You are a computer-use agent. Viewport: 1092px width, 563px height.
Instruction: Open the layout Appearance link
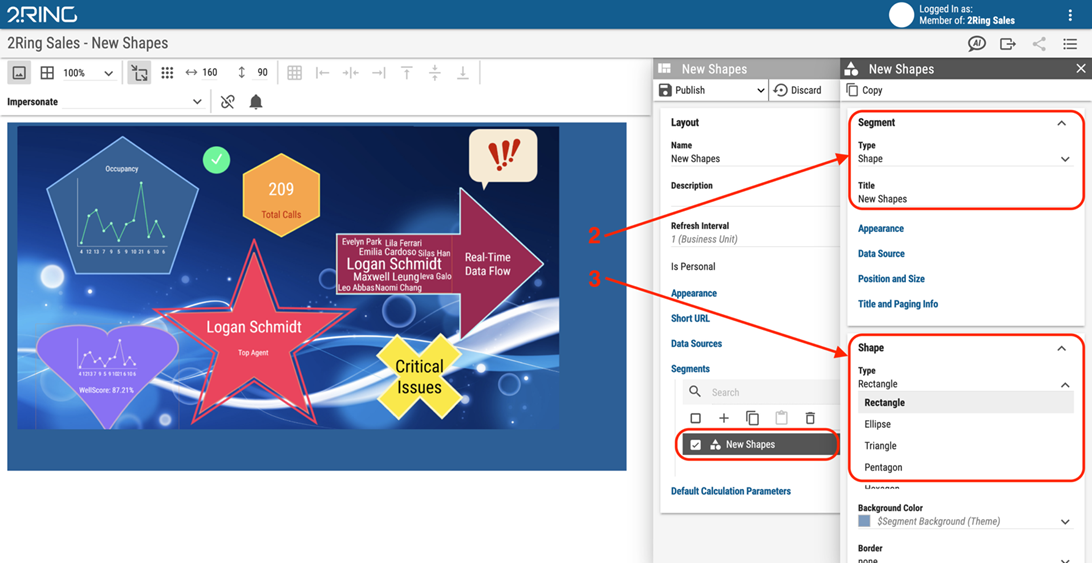(694, 293)
